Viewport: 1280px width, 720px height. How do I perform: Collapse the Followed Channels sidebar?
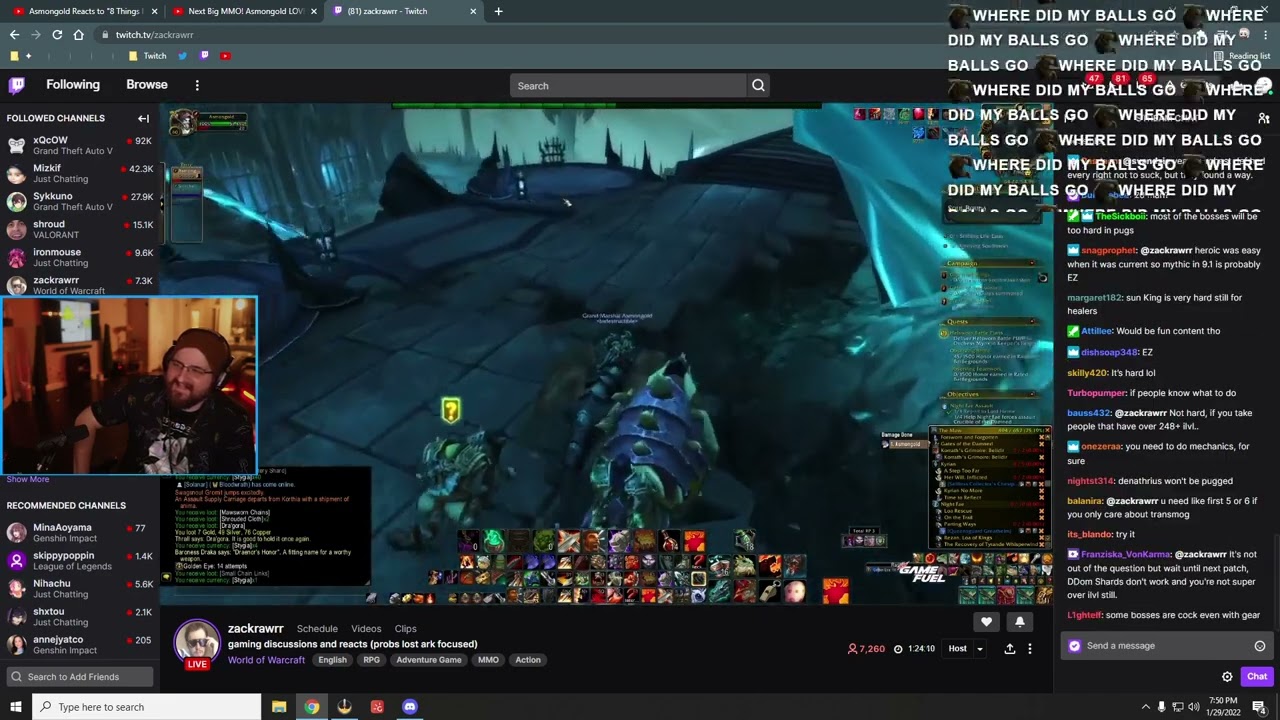143,118
